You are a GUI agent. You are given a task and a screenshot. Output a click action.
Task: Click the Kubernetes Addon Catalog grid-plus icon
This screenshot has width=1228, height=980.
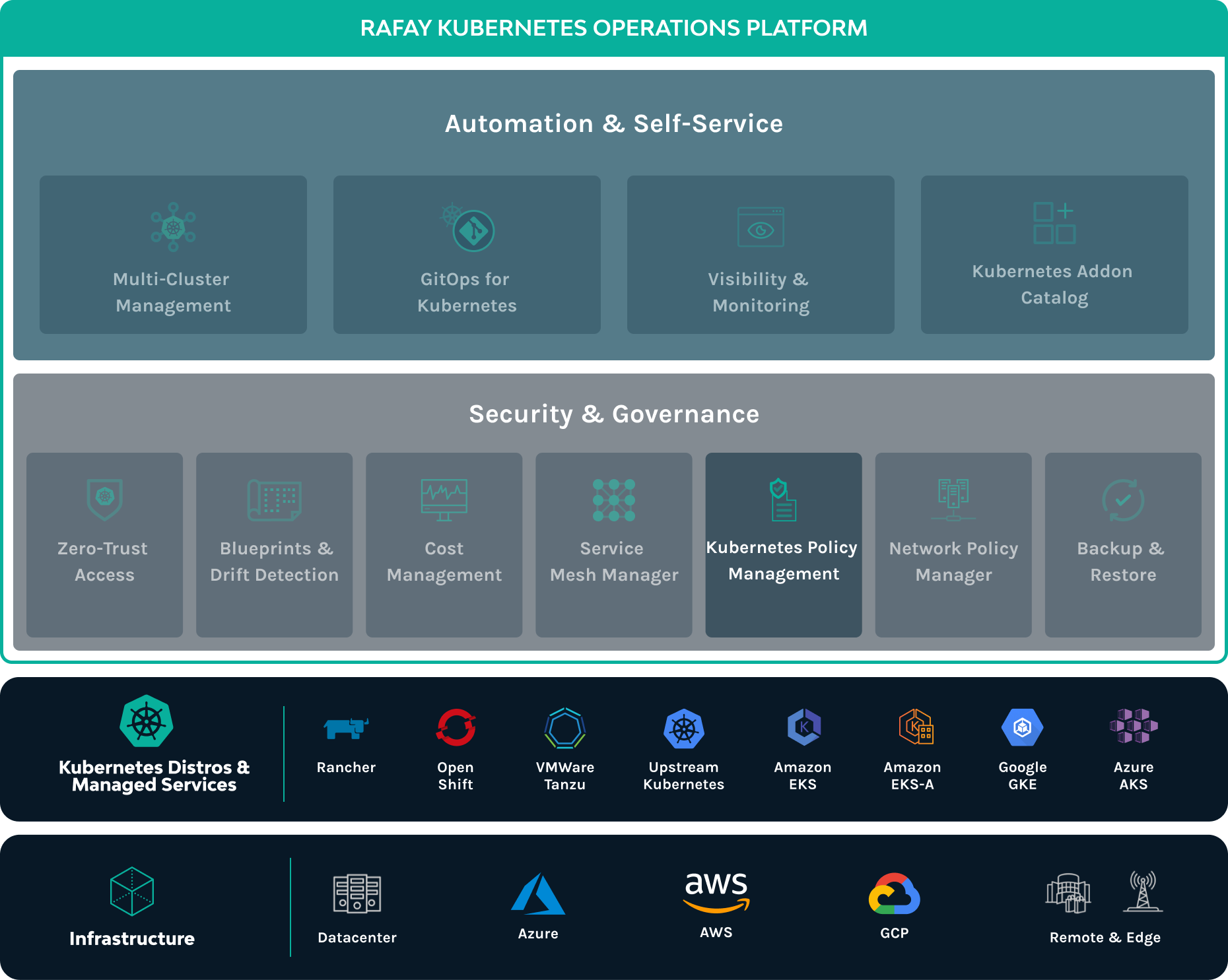1054,223
